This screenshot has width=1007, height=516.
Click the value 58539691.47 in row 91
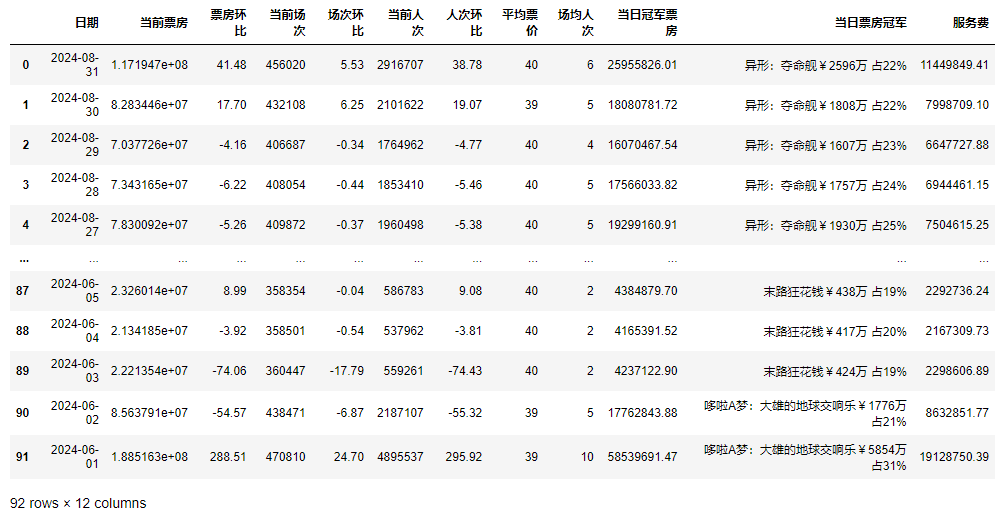642,457
